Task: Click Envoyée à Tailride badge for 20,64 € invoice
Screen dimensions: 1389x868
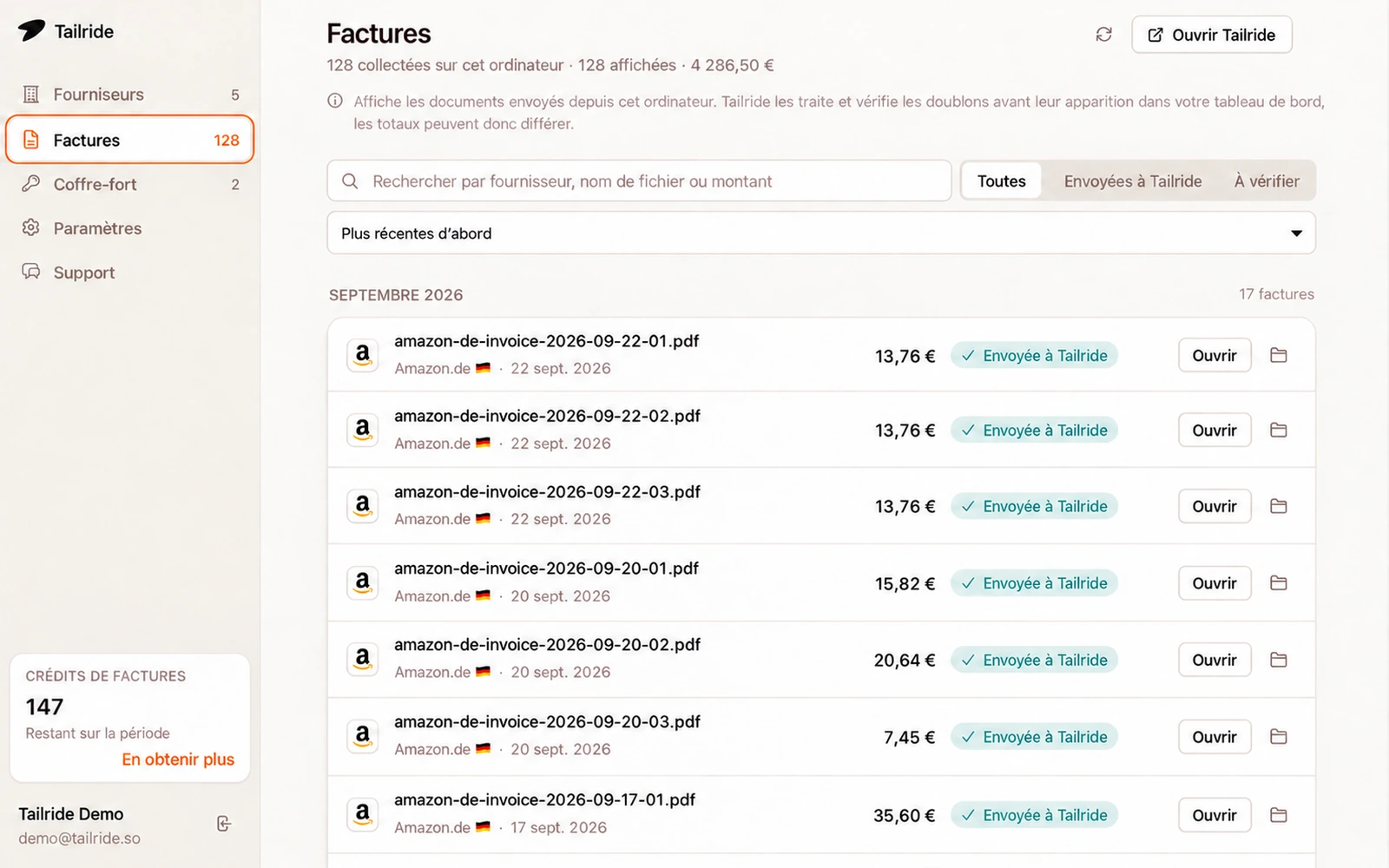Action: click(1034, 660)
